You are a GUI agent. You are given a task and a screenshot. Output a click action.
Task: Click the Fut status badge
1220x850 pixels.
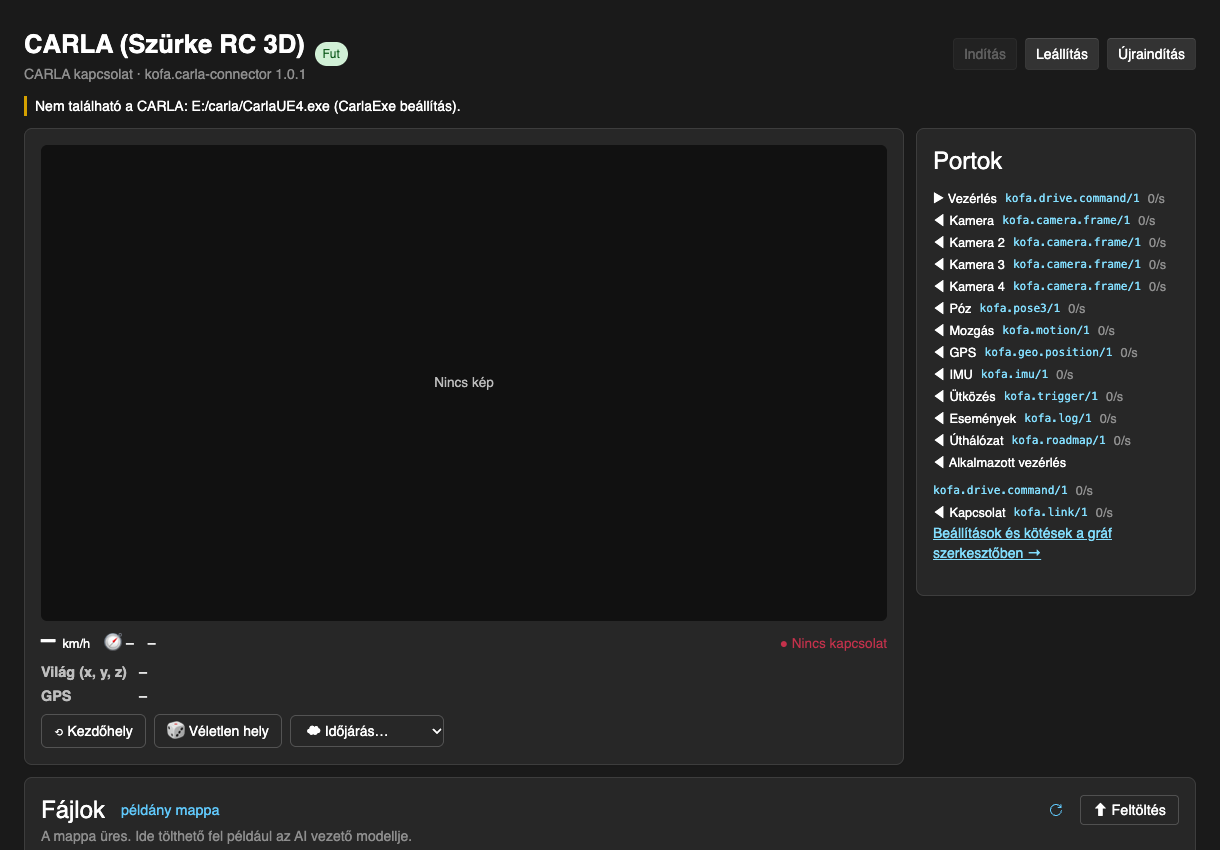coord(331,54)
